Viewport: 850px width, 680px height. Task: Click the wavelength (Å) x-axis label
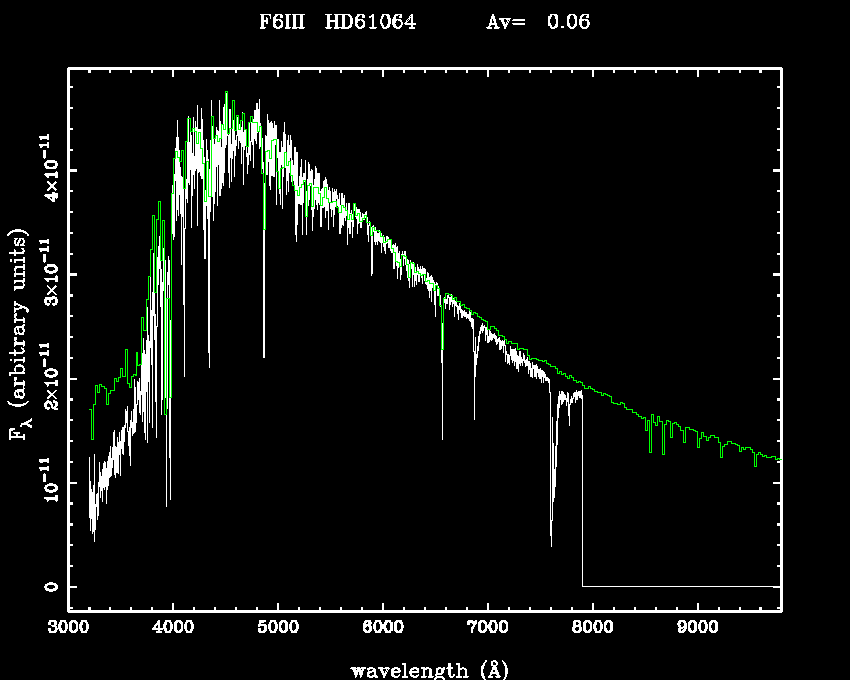point(424,669)
